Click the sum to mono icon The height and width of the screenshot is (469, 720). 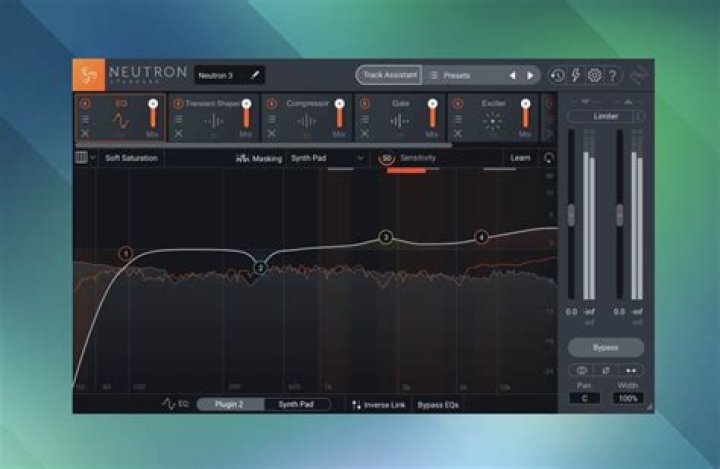(581, 370)
